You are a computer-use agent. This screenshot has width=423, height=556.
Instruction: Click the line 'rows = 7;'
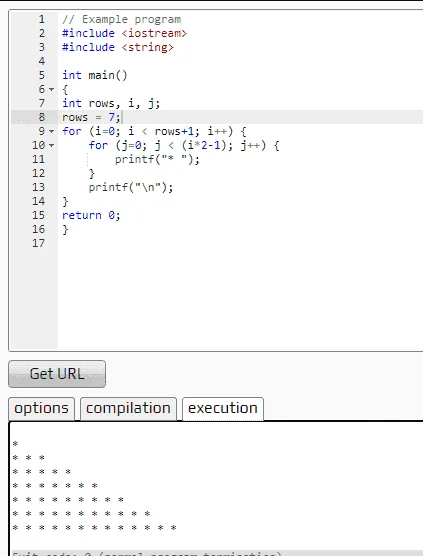(91, 117)
